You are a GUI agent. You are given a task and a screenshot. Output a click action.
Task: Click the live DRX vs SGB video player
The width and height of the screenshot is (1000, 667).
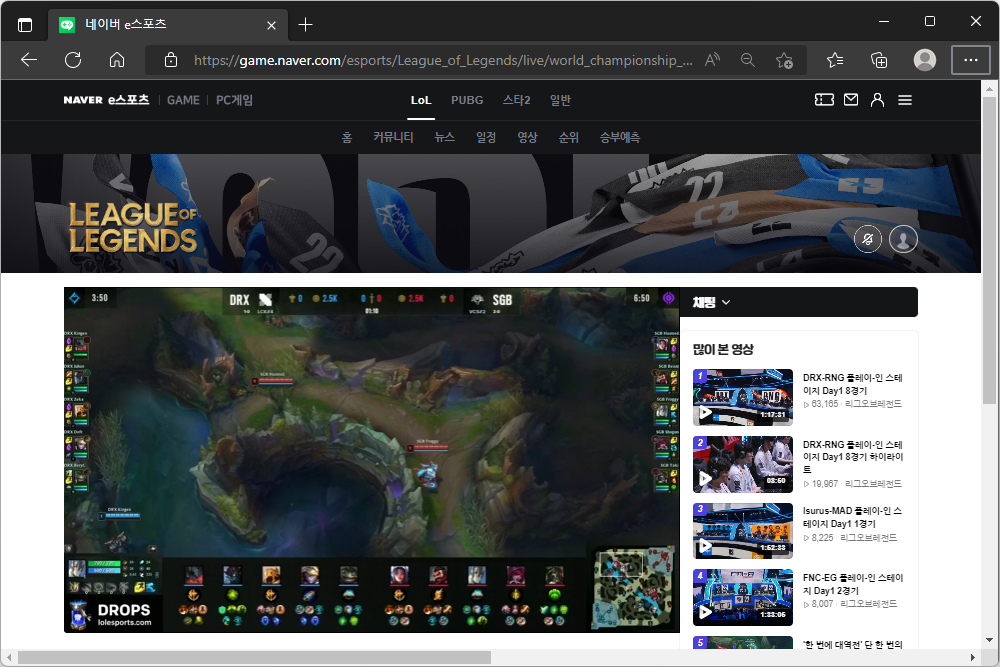pyautogui.click(x=372, y=460)
